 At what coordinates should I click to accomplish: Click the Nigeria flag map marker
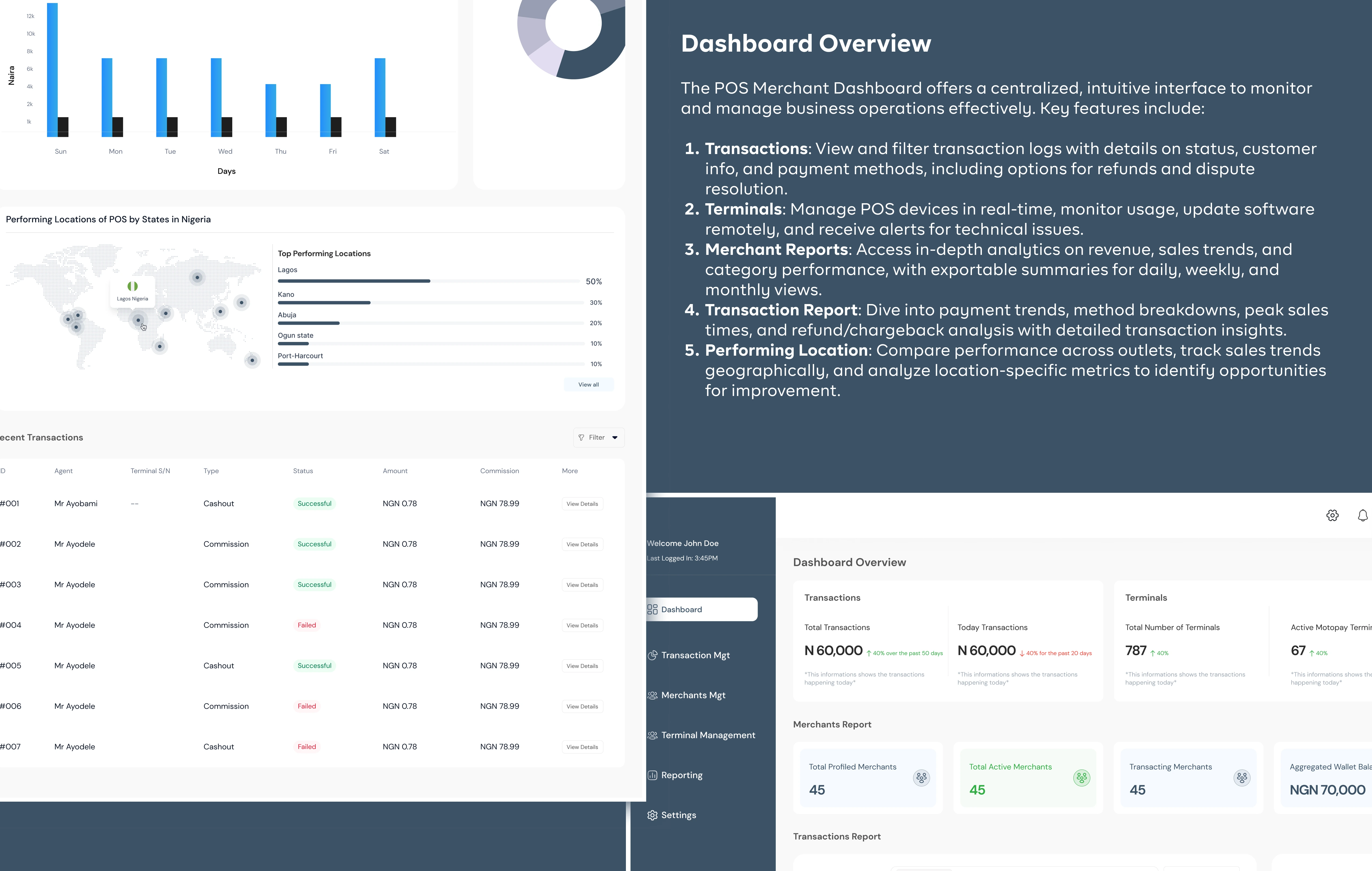click(x=132, y=287)
